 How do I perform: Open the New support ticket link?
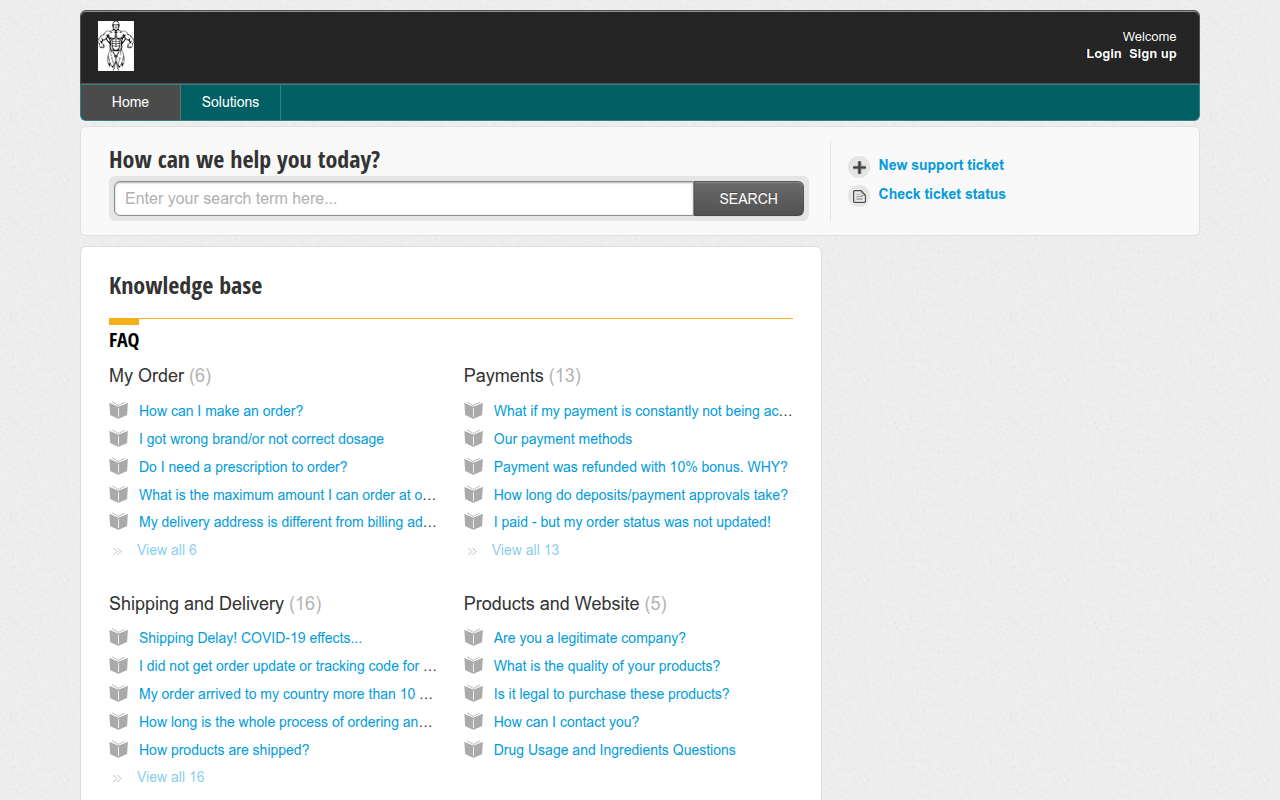coord(941,165)
